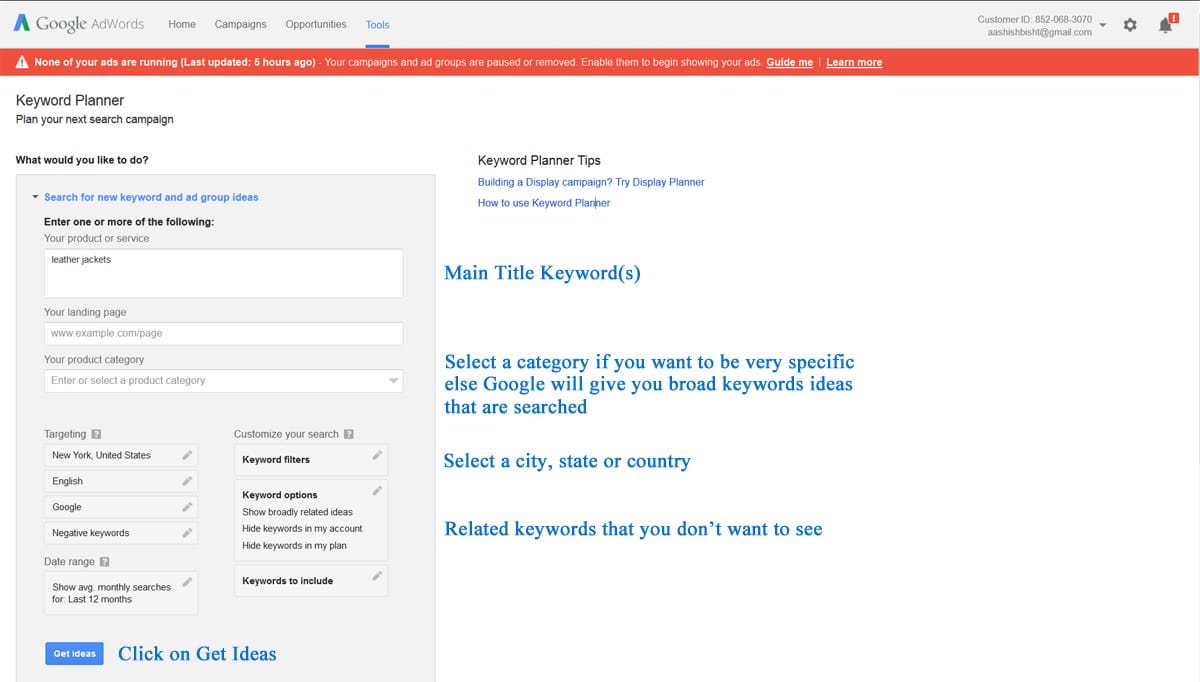Click the pencil icon next to New York location
This screenshot has height=682, width=1200.
pyautogui.click(x=187, y=455)
